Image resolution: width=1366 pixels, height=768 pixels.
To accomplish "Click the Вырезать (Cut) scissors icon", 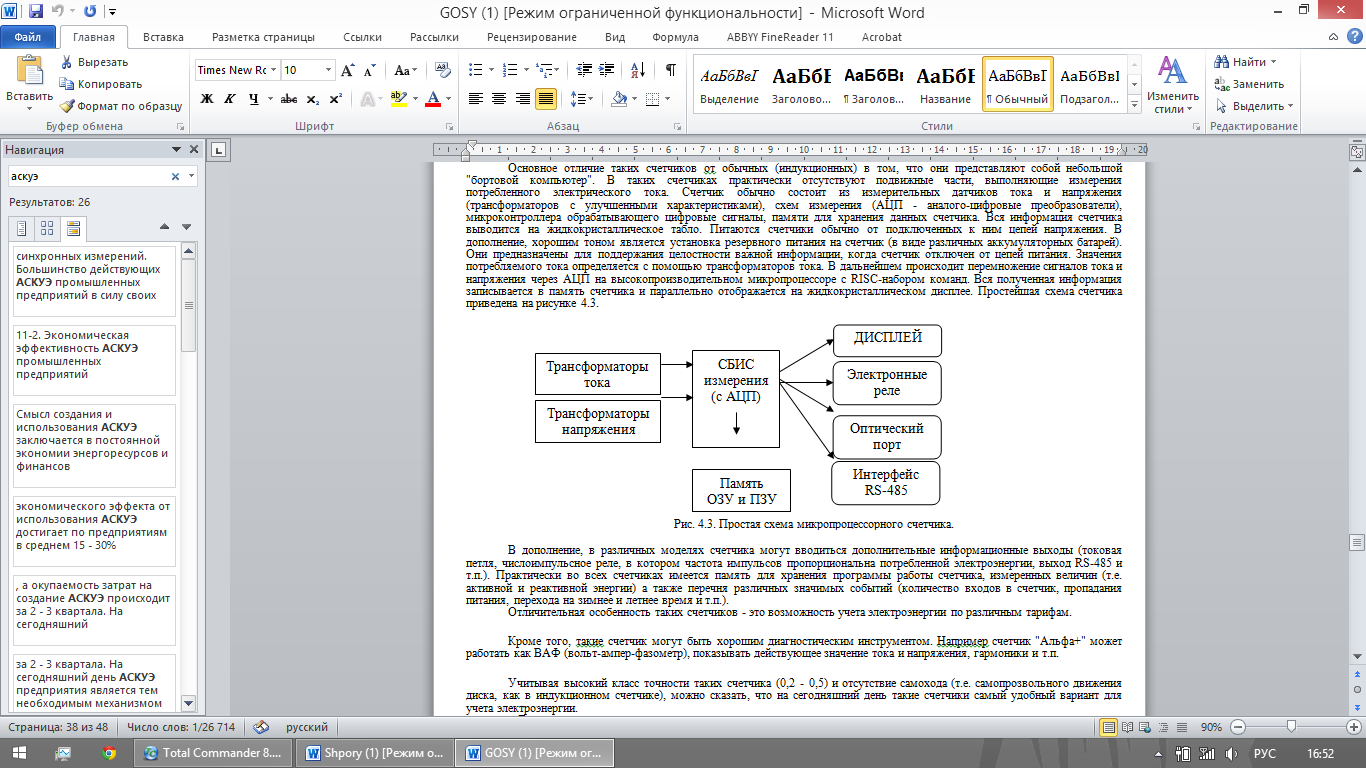I will (x=67, y=62).
